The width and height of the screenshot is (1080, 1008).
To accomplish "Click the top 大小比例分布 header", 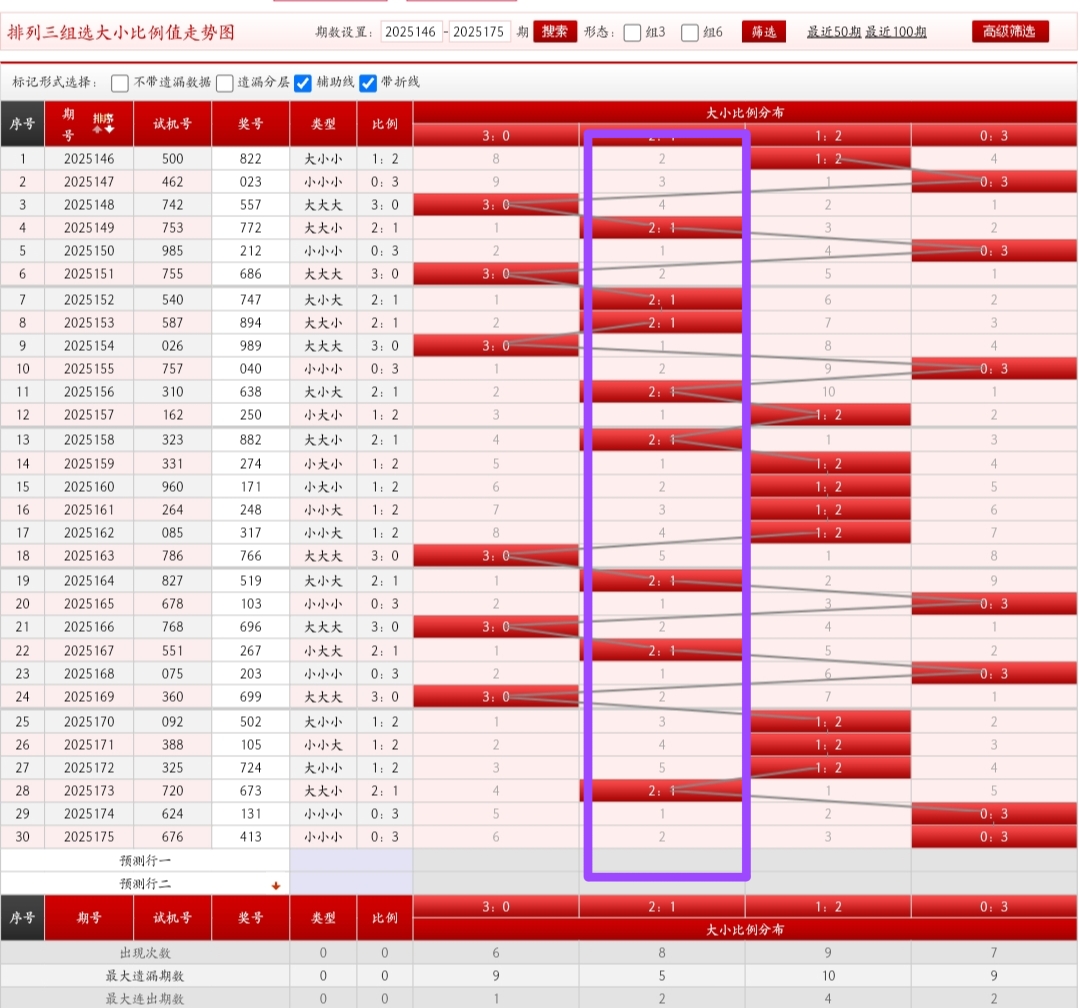I will point(745,112).
